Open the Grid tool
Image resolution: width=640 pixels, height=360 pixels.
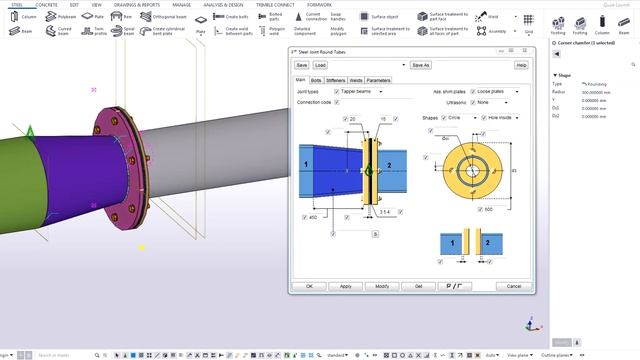point(529,24)
